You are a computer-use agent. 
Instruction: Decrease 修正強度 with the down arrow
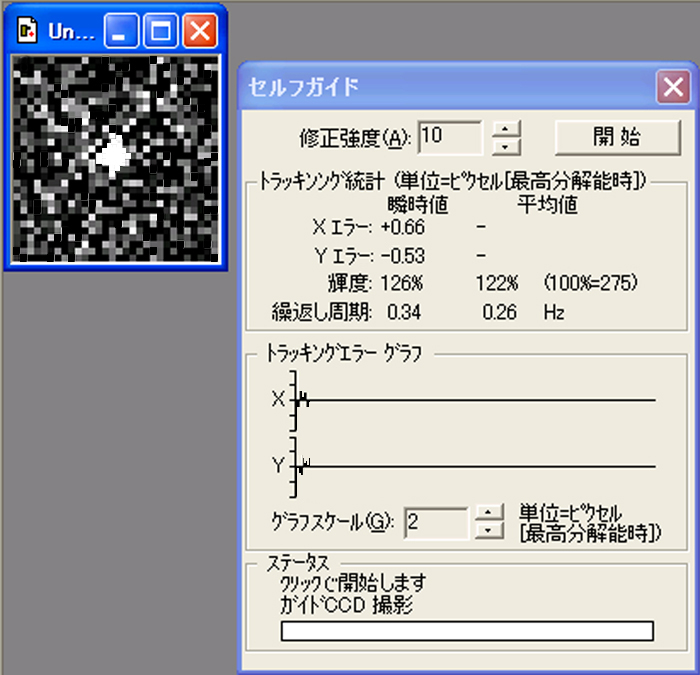pyautogui.click(x=506, y=146)
